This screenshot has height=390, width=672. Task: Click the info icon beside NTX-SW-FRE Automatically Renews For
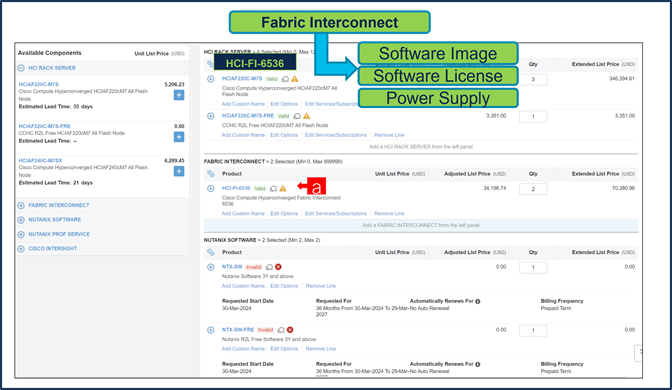coord(478,364)
